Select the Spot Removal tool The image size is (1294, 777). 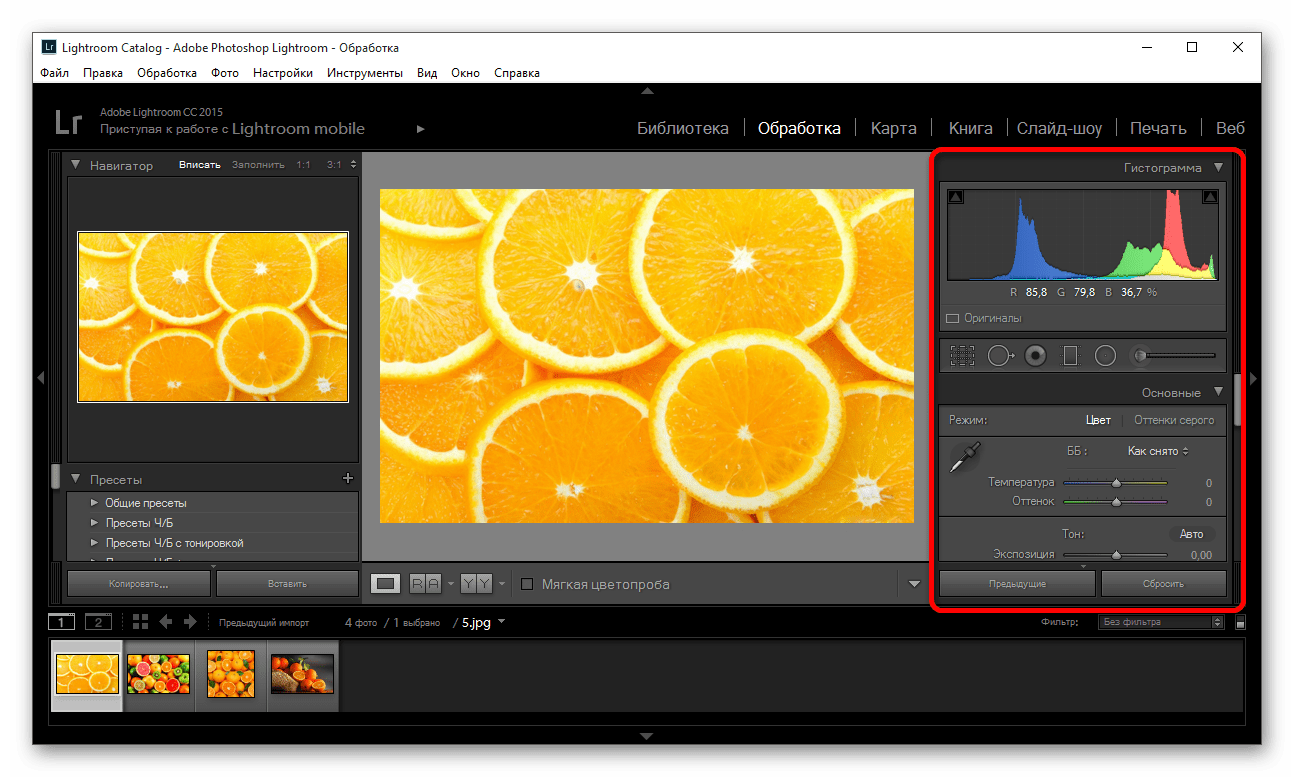pyautogui.click(x=999, y=355)
